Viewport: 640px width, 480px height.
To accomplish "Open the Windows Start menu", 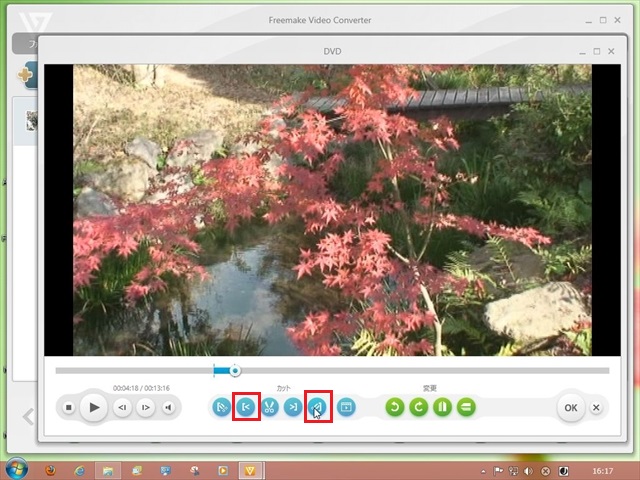I will tap(17, 469).
